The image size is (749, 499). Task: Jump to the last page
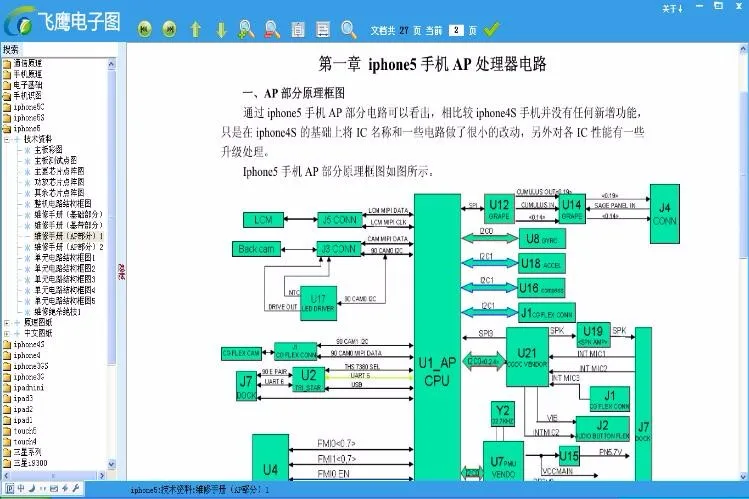pyautogui.click(x=169, y=29)
